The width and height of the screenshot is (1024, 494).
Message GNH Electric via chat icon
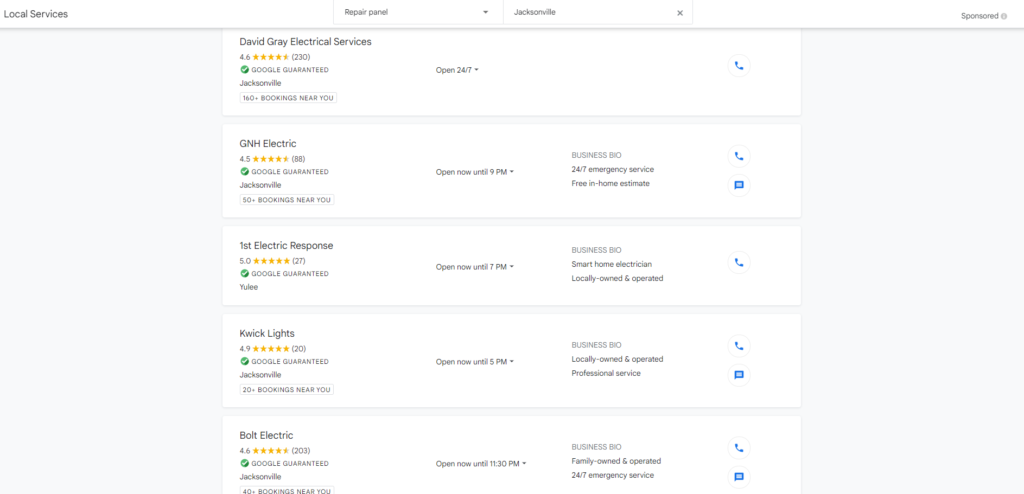(x=739, y=185)
